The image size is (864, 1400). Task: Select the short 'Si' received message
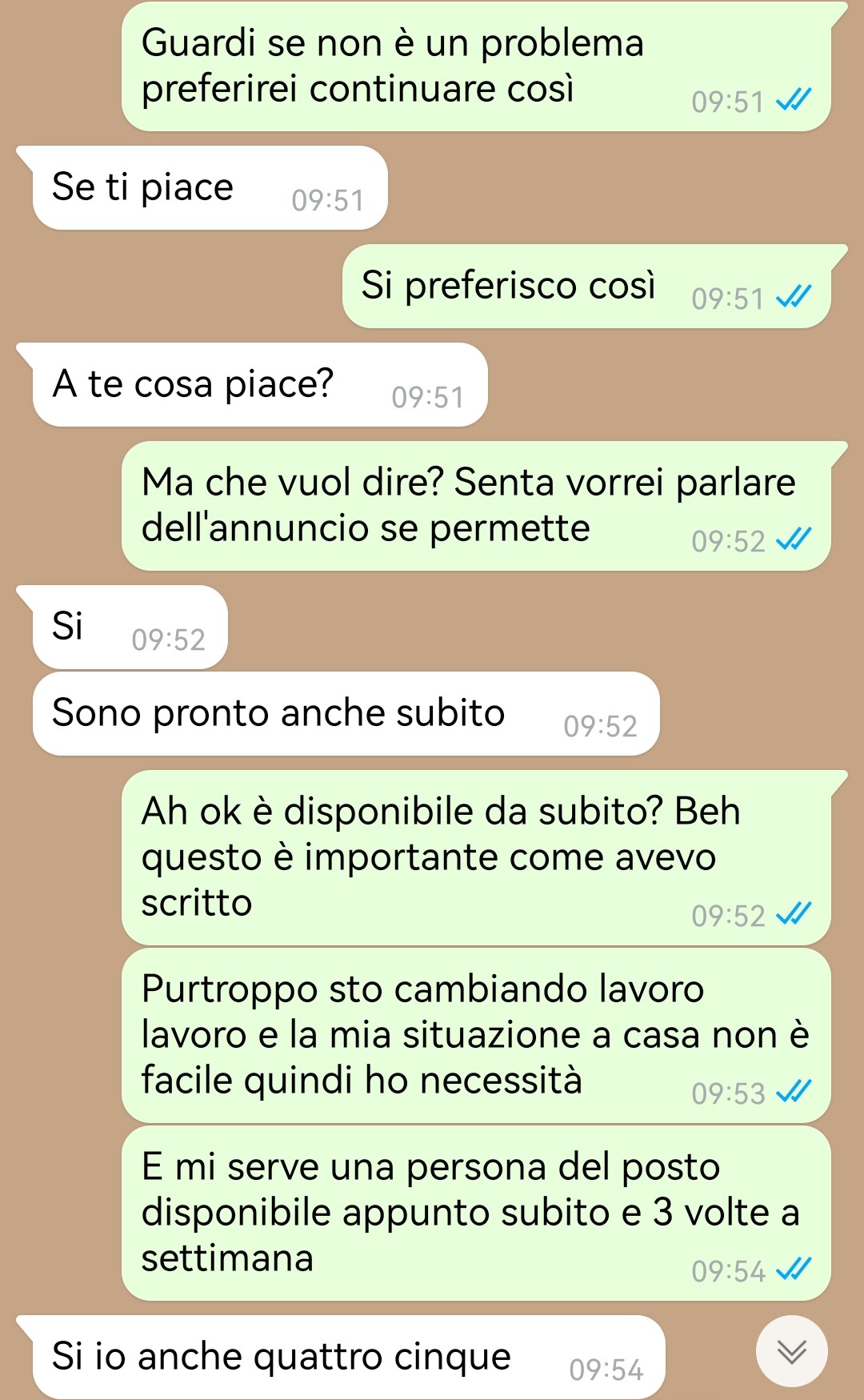130,628
